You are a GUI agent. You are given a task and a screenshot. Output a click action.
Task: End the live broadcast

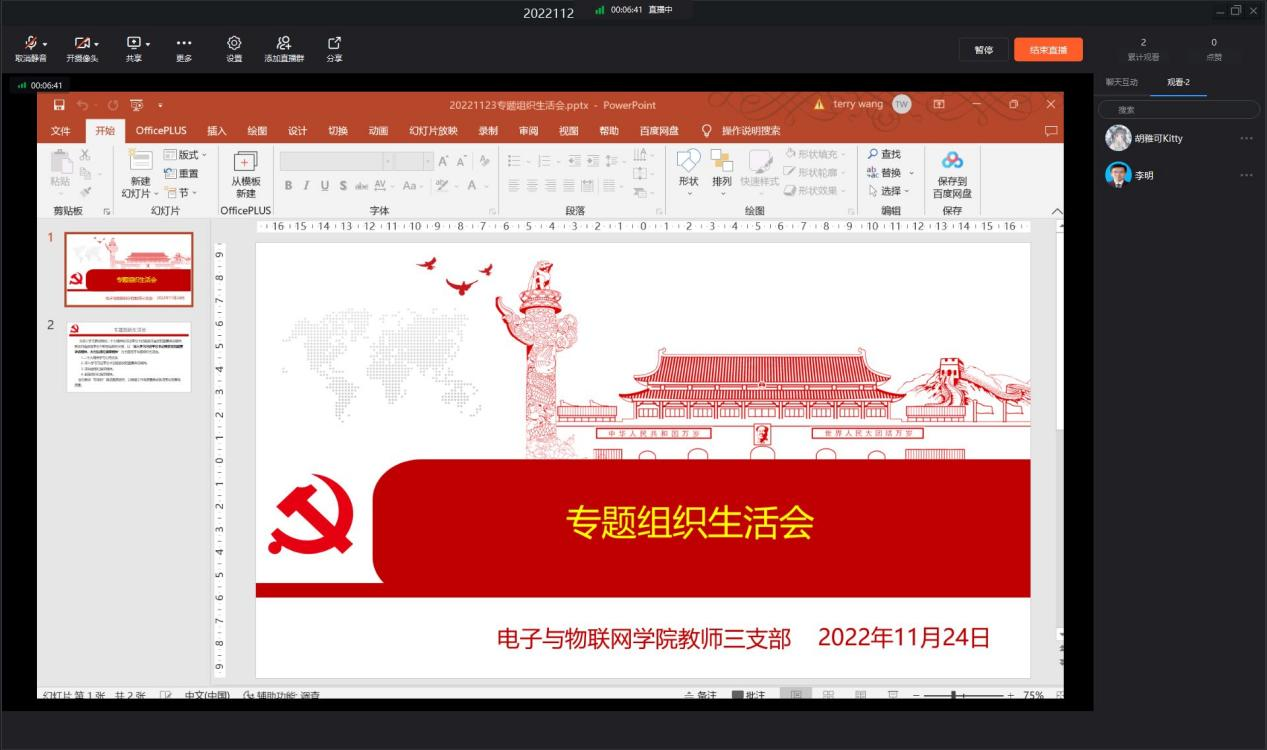tap(1048, 50)
